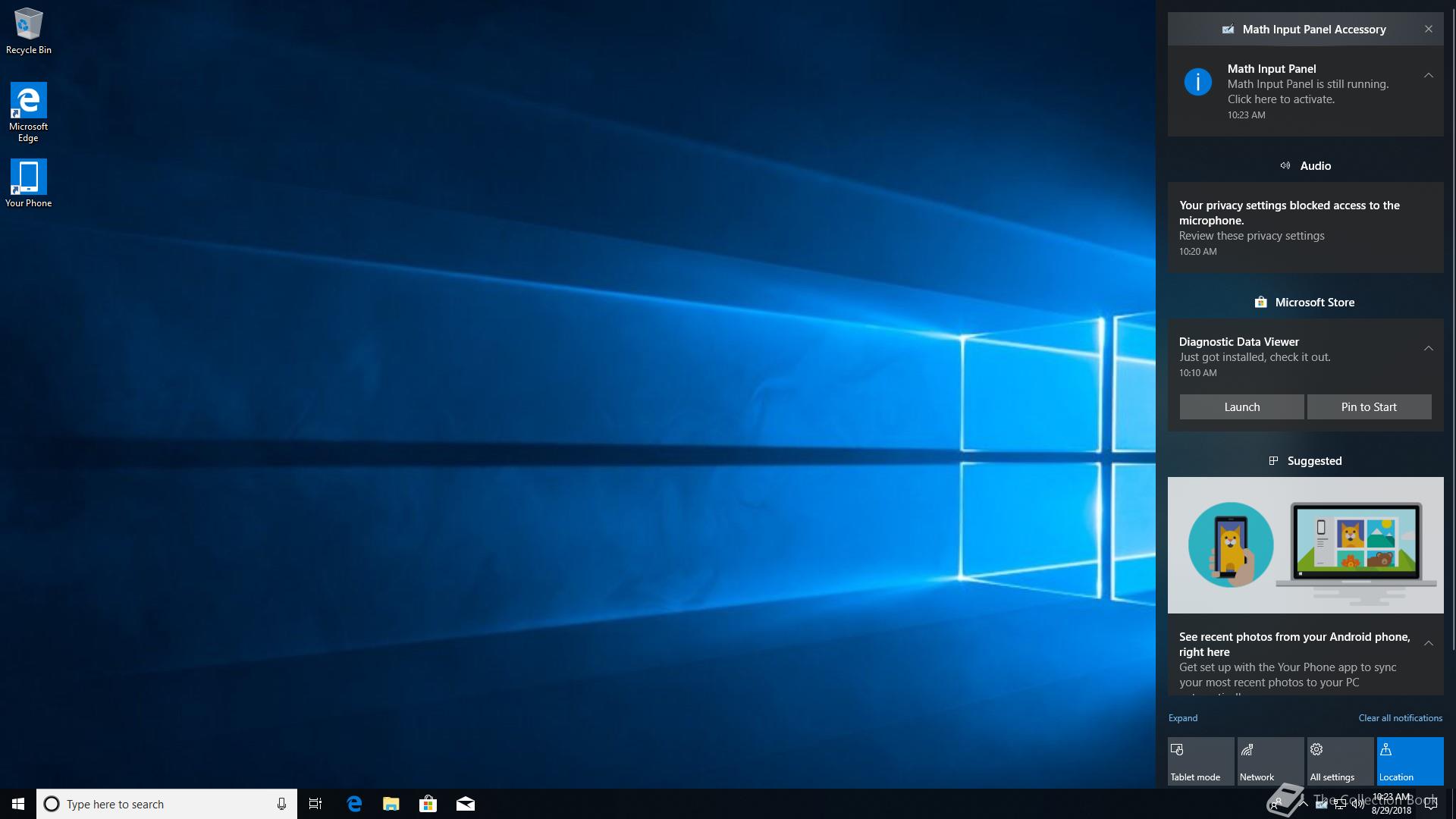
Task: Click the Math Input Panel tray icon
Action: pyautogui.click(x=1321, y=804)
